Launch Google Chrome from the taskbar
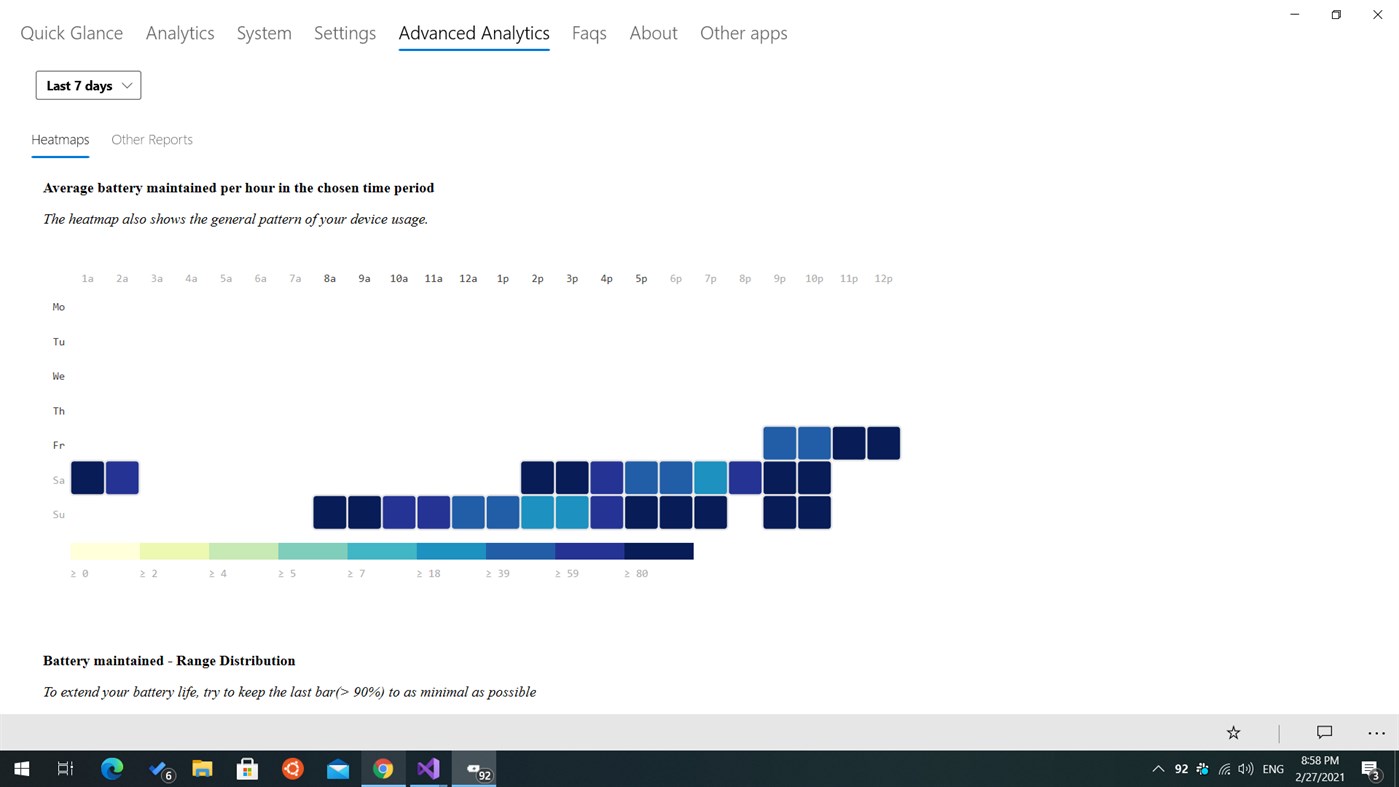Viewport: 1399px width, 787px height. (383, 769)
